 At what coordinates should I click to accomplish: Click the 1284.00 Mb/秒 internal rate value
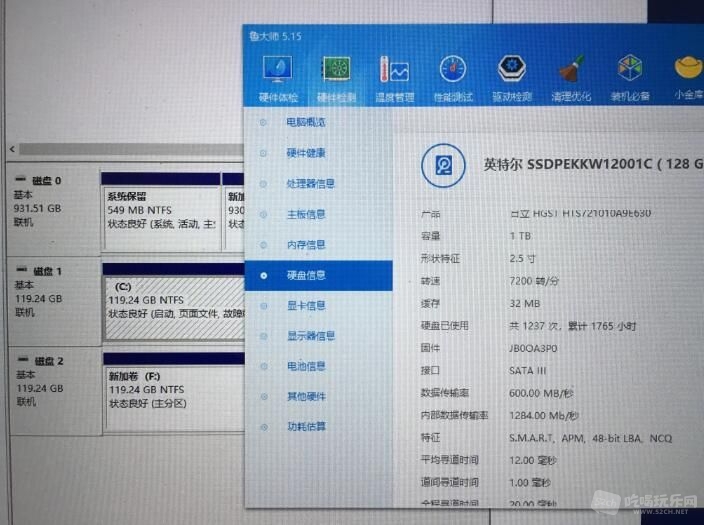[x=544, y=416]
